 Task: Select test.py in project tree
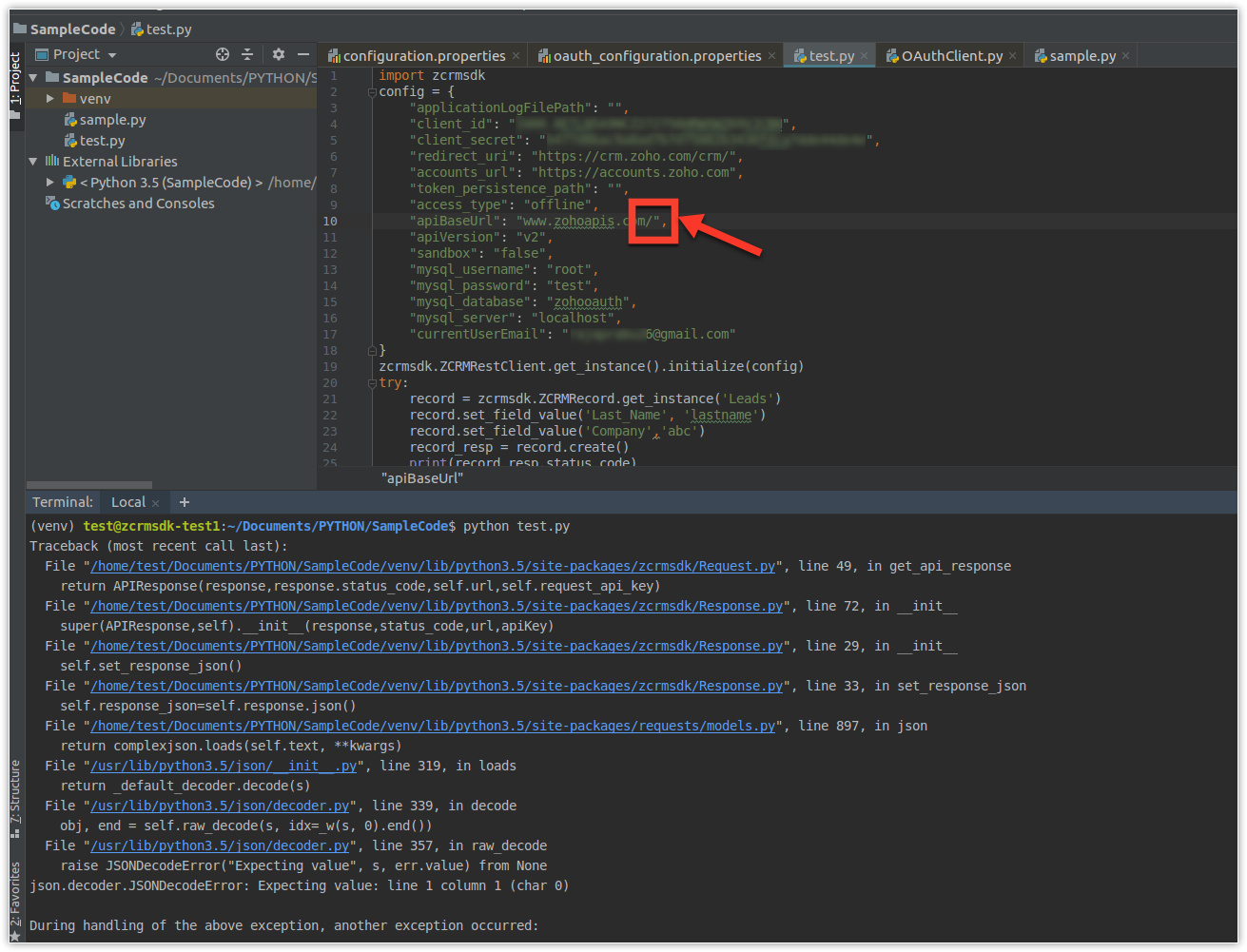coord(94,141)
